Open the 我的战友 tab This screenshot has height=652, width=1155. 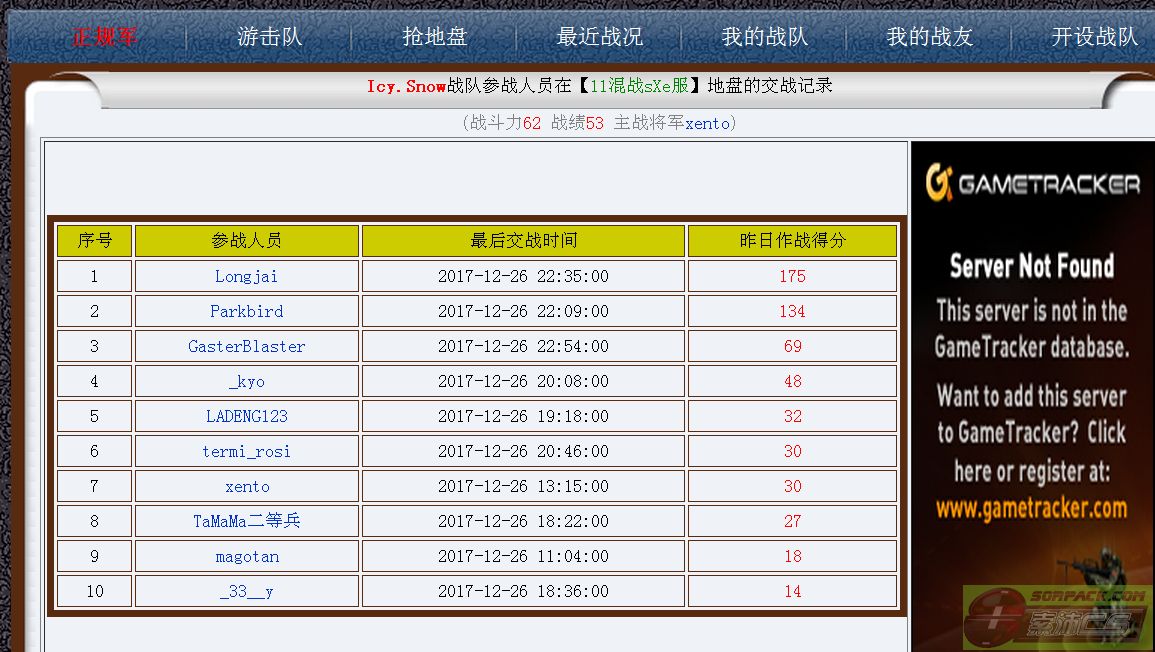click(x=930, y=36)
